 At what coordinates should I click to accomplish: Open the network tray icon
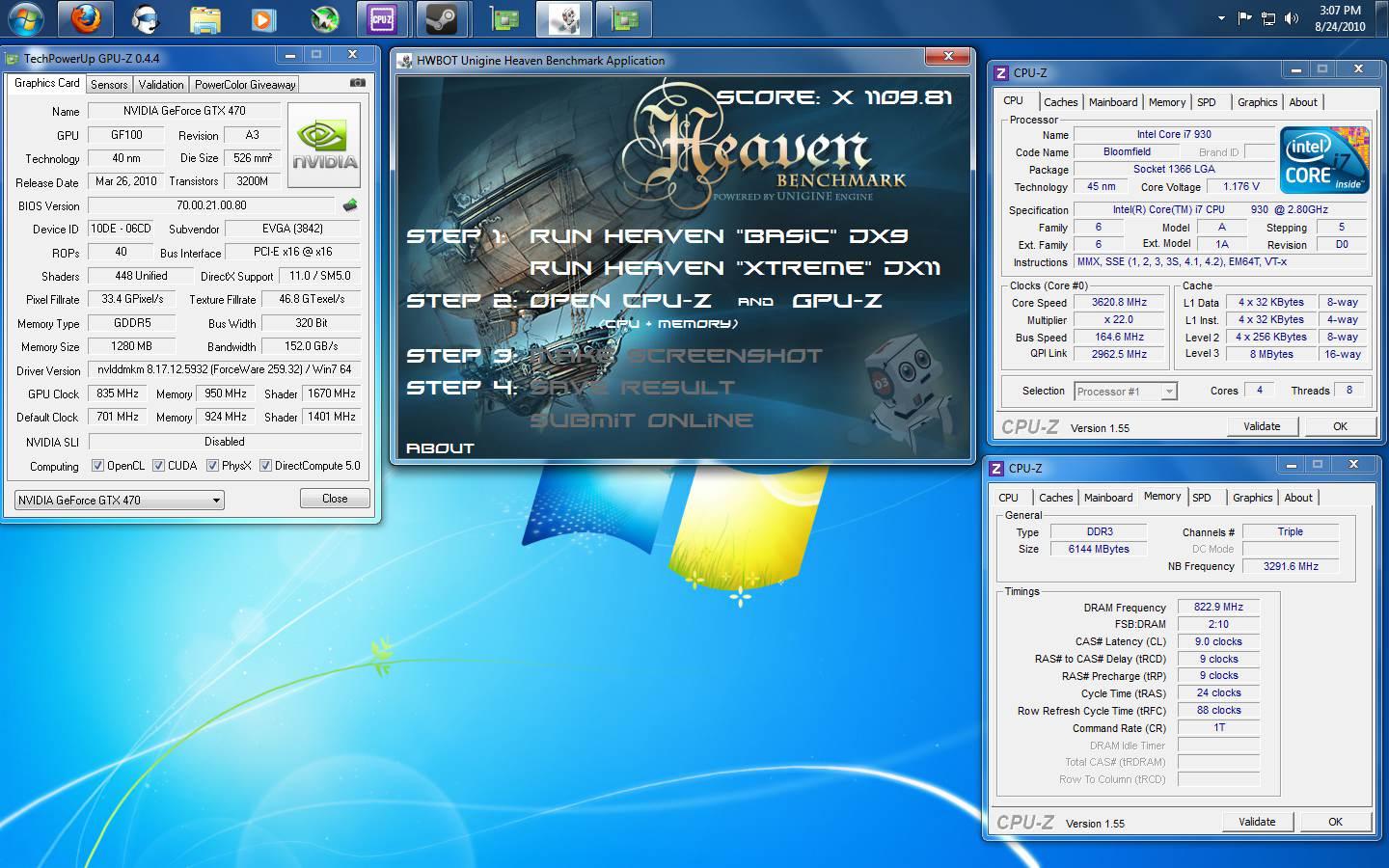[x=1268, y=18]
